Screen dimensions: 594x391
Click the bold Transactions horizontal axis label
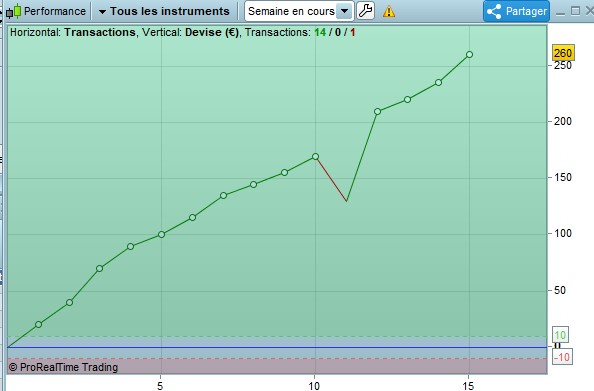click(100, 33)
